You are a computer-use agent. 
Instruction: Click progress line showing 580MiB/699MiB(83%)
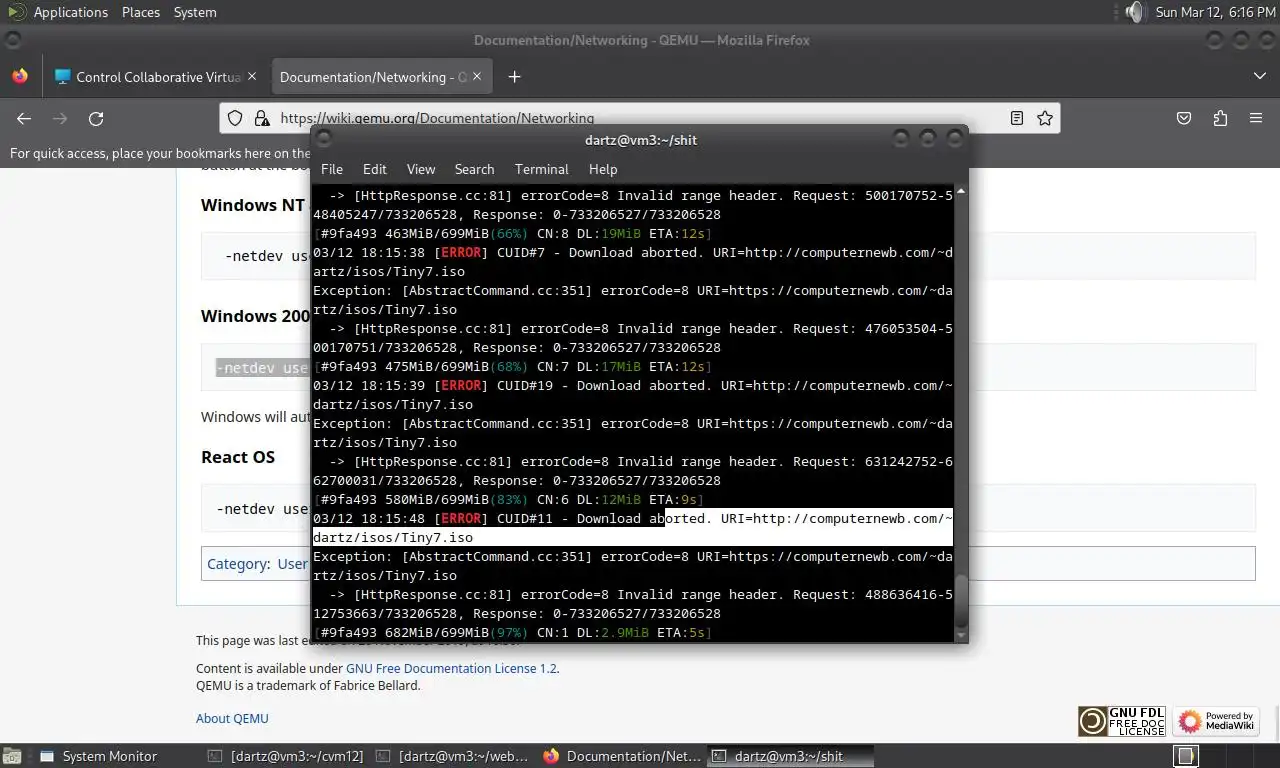pyautogui.click(x=508, y=499)
